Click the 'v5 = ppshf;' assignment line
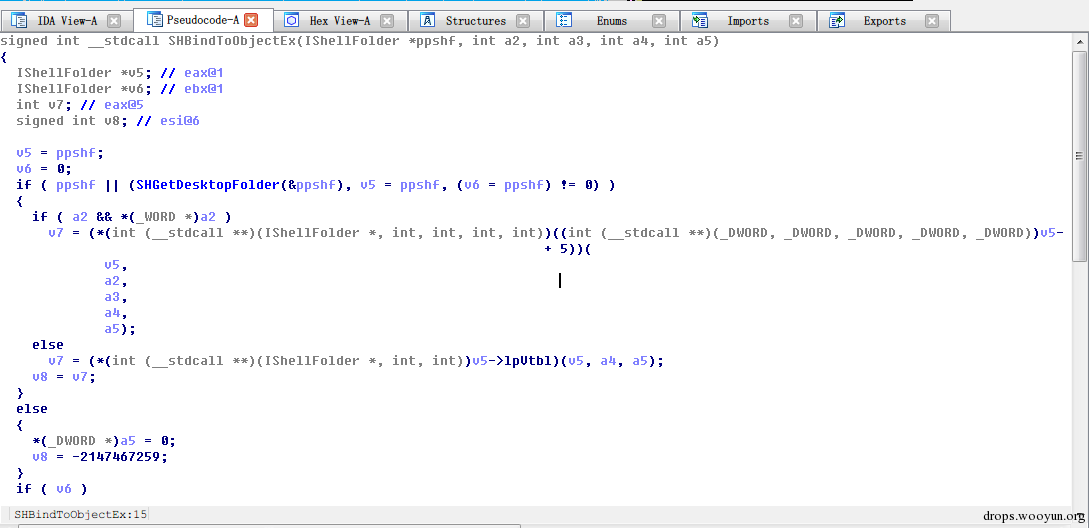1089x528 pixels. point(60,153)
